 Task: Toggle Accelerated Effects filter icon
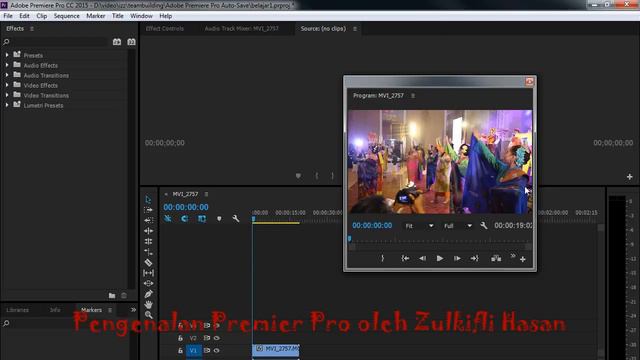coord(117,42)
